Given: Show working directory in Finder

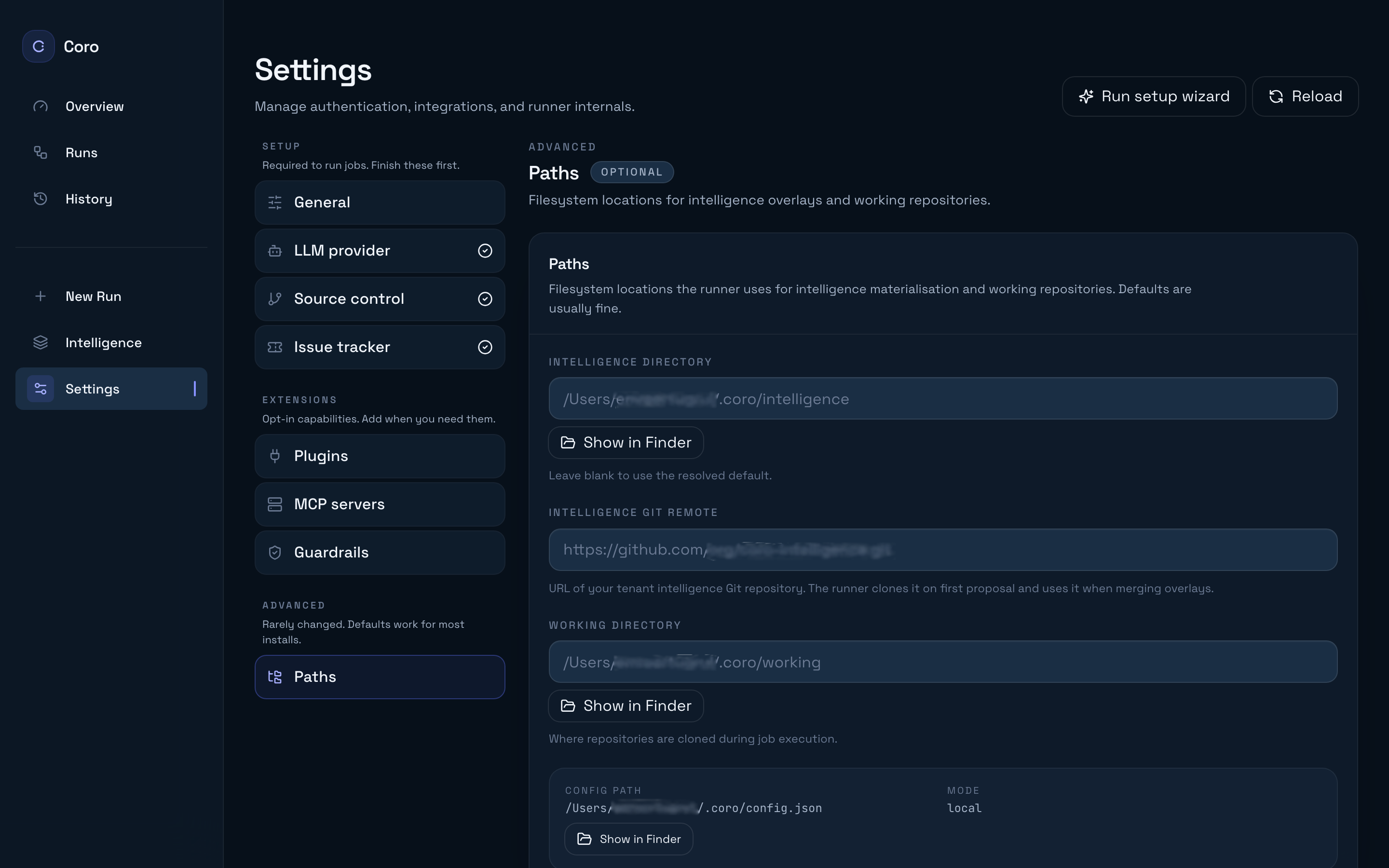Looking at the screenshot, I should pos(626,705).
